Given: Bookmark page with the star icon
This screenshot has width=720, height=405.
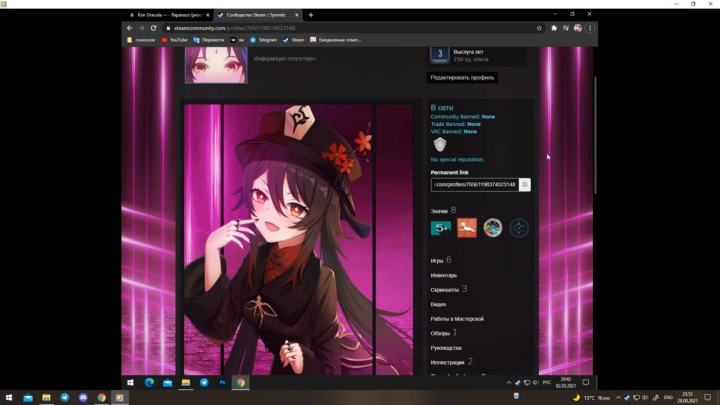Looking at the screenshot, I should [539, 28].
